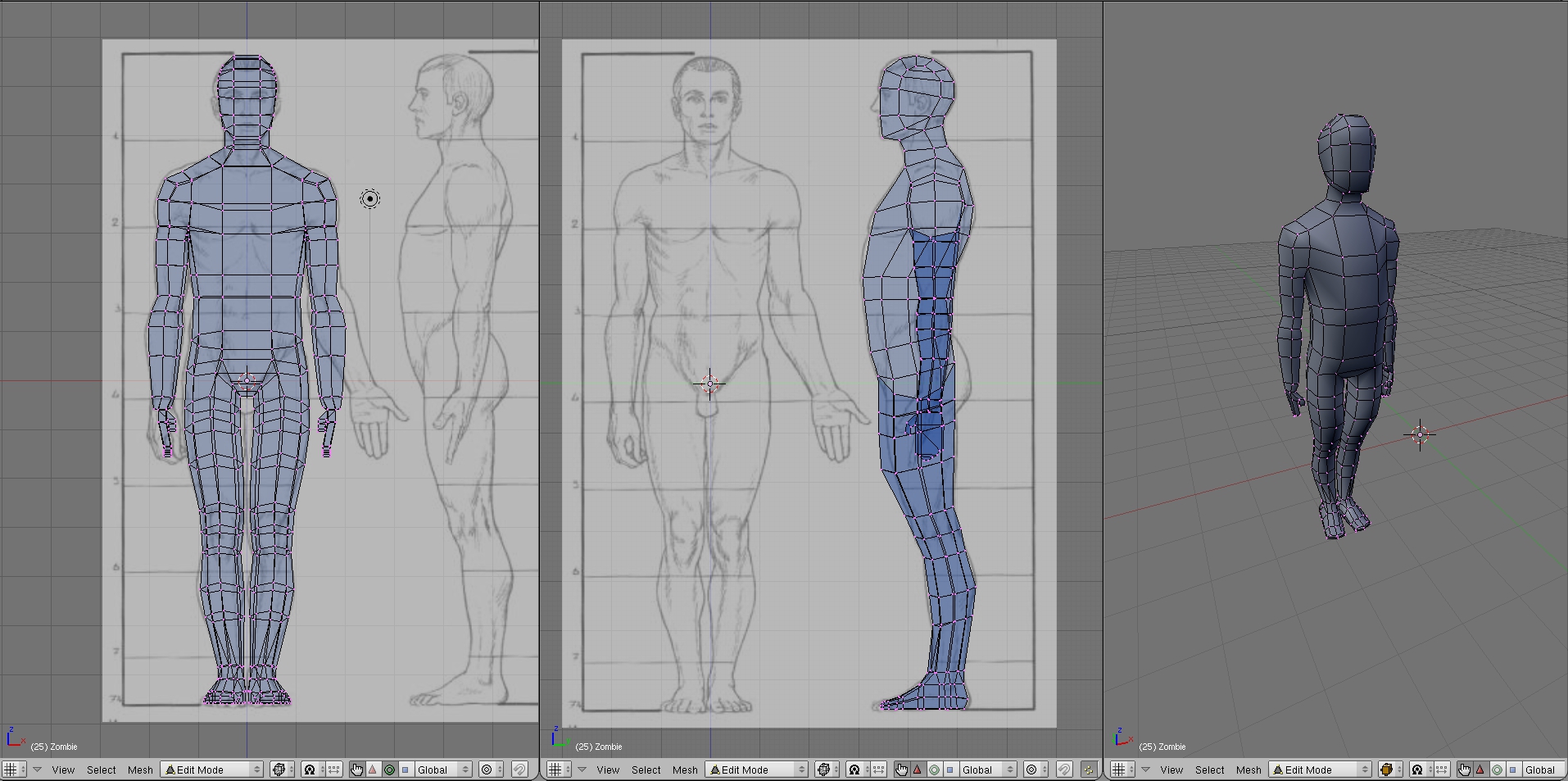Toggle move object centers only in right viewport

click(1442, 770)
